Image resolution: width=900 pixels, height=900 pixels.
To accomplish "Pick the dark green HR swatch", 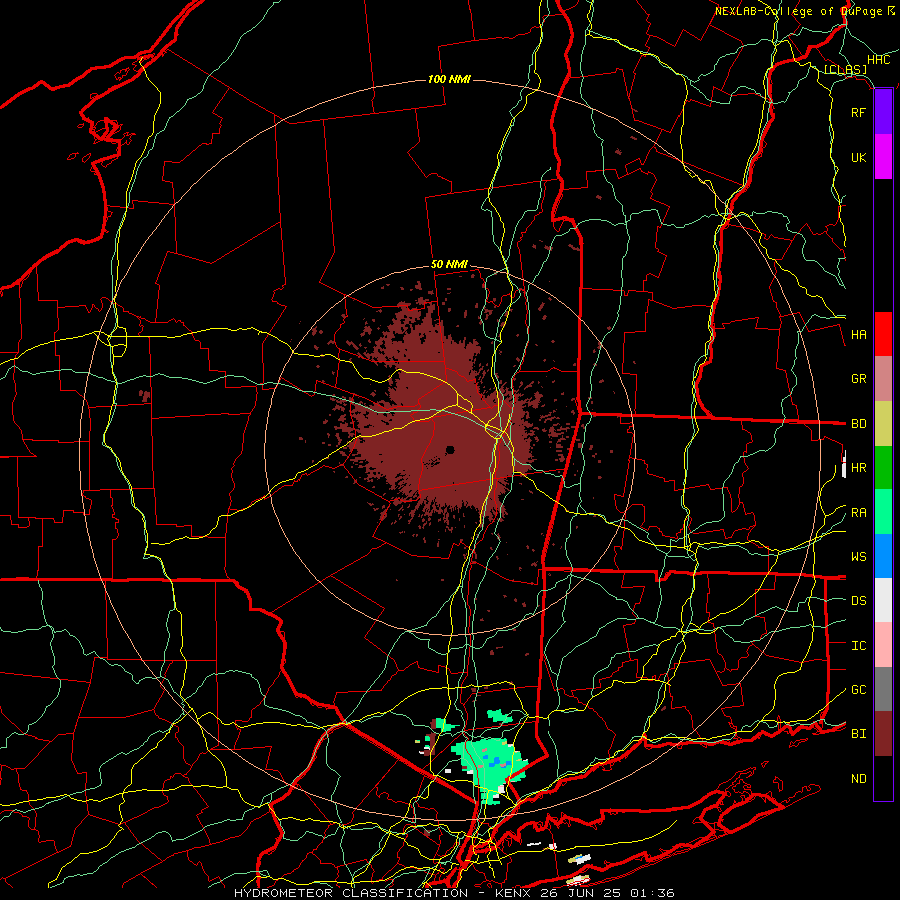I will (883, 468).
